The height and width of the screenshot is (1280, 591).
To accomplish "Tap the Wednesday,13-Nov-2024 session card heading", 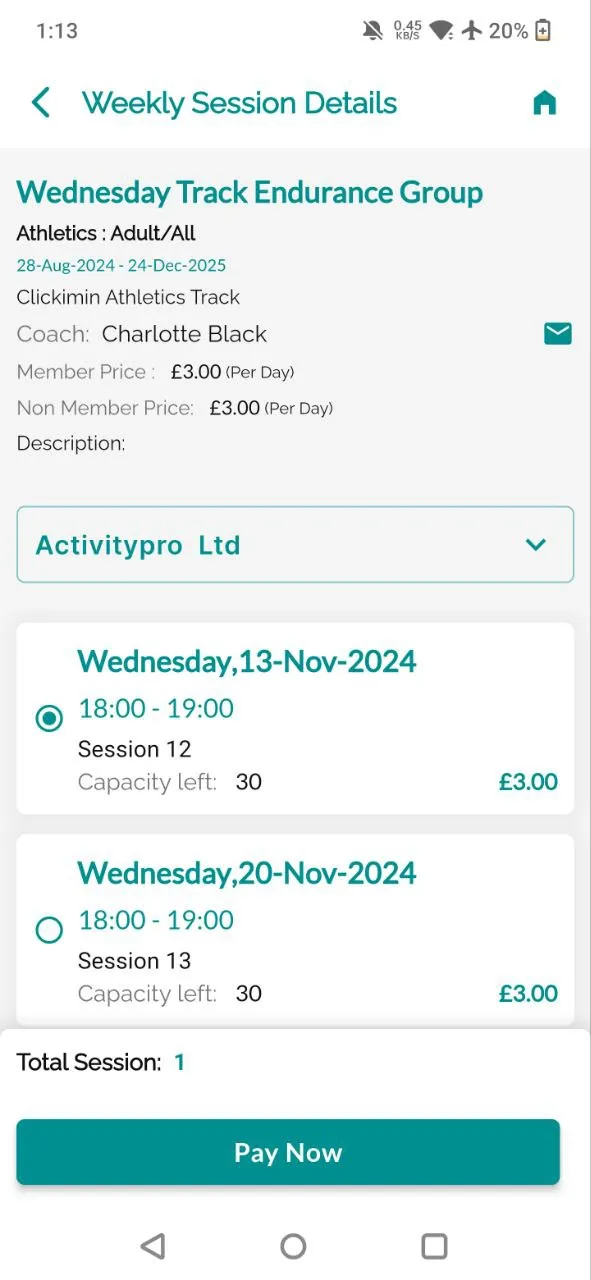I will [247, 662].
